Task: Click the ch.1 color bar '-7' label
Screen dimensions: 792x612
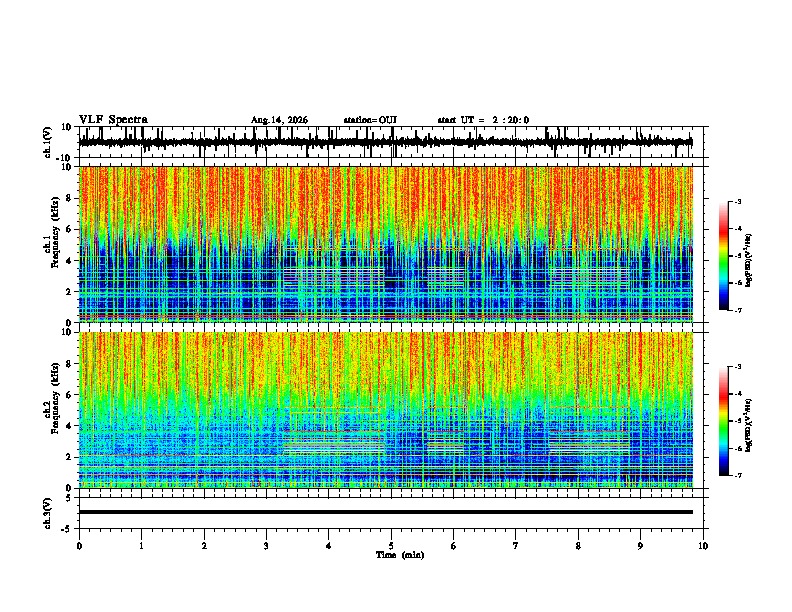Action: click(737, 310)
